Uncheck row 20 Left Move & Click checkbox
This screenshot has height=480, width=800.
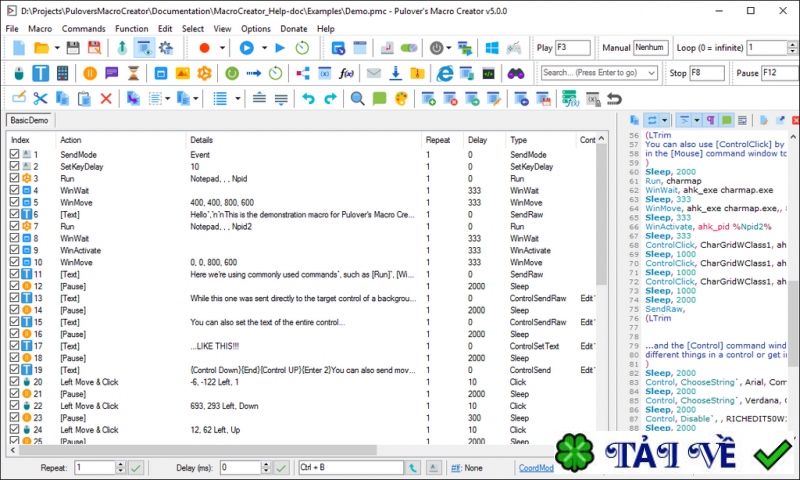[x=14, y=382]
